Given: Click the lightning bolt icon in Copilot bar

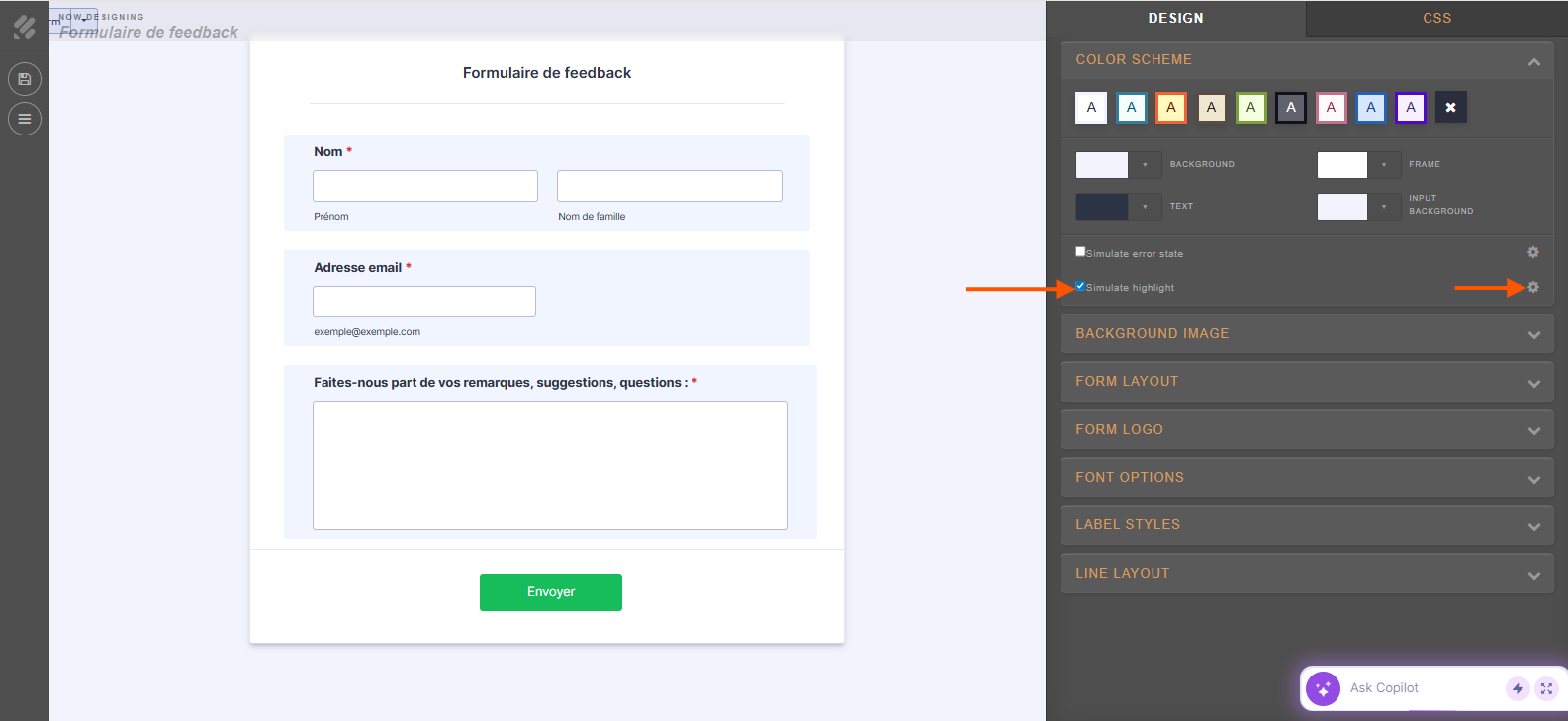Looking at the screenshot, I should [x=1518, y=688].
